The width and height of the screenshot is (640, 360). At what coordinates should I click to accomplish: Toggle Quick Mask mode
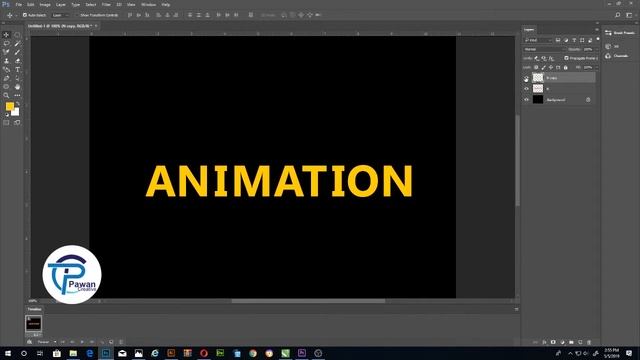point(6,122)
